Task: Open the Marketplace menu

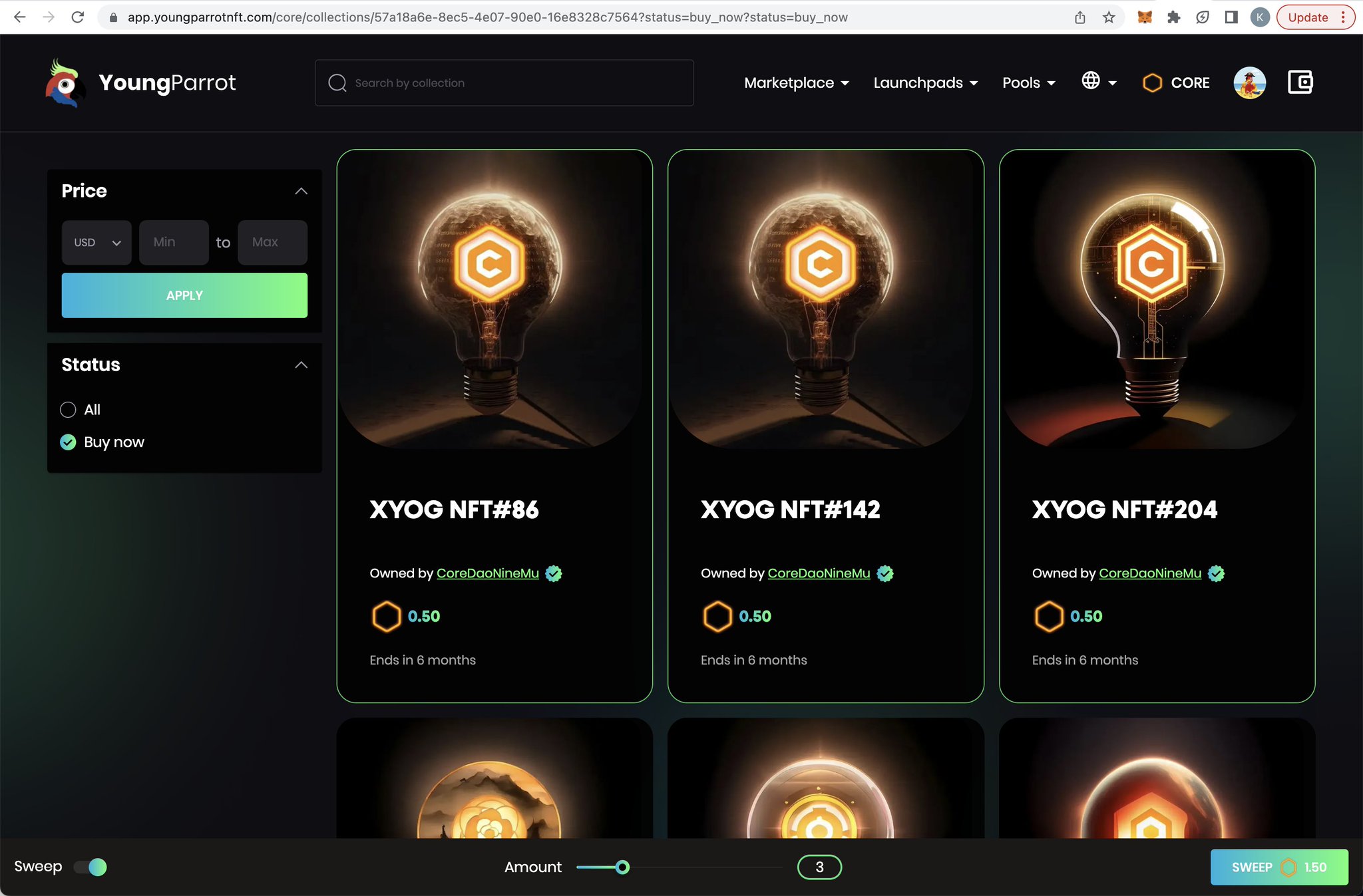Action: [x=796, y=83]
